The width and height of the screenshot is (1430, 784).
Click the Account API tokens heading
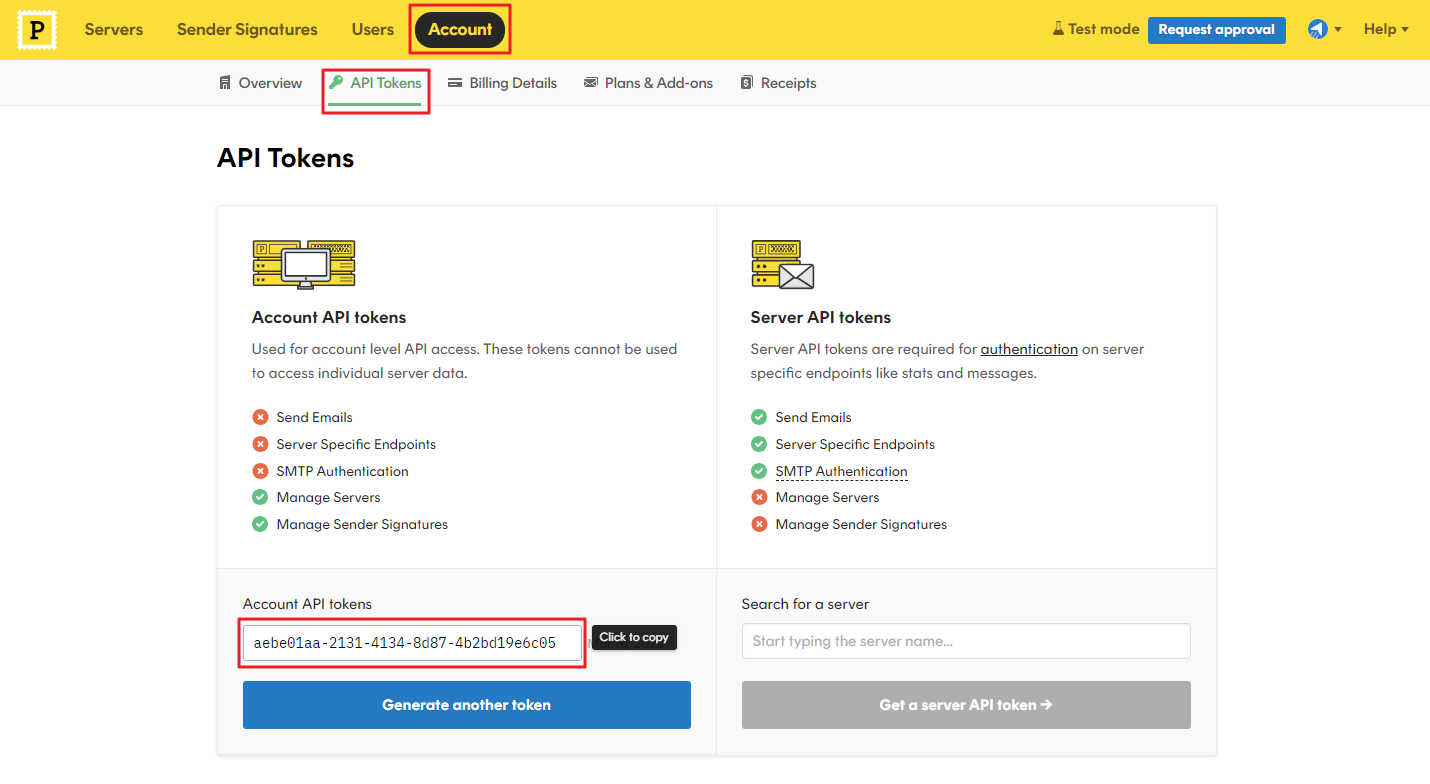click(329, 317)
